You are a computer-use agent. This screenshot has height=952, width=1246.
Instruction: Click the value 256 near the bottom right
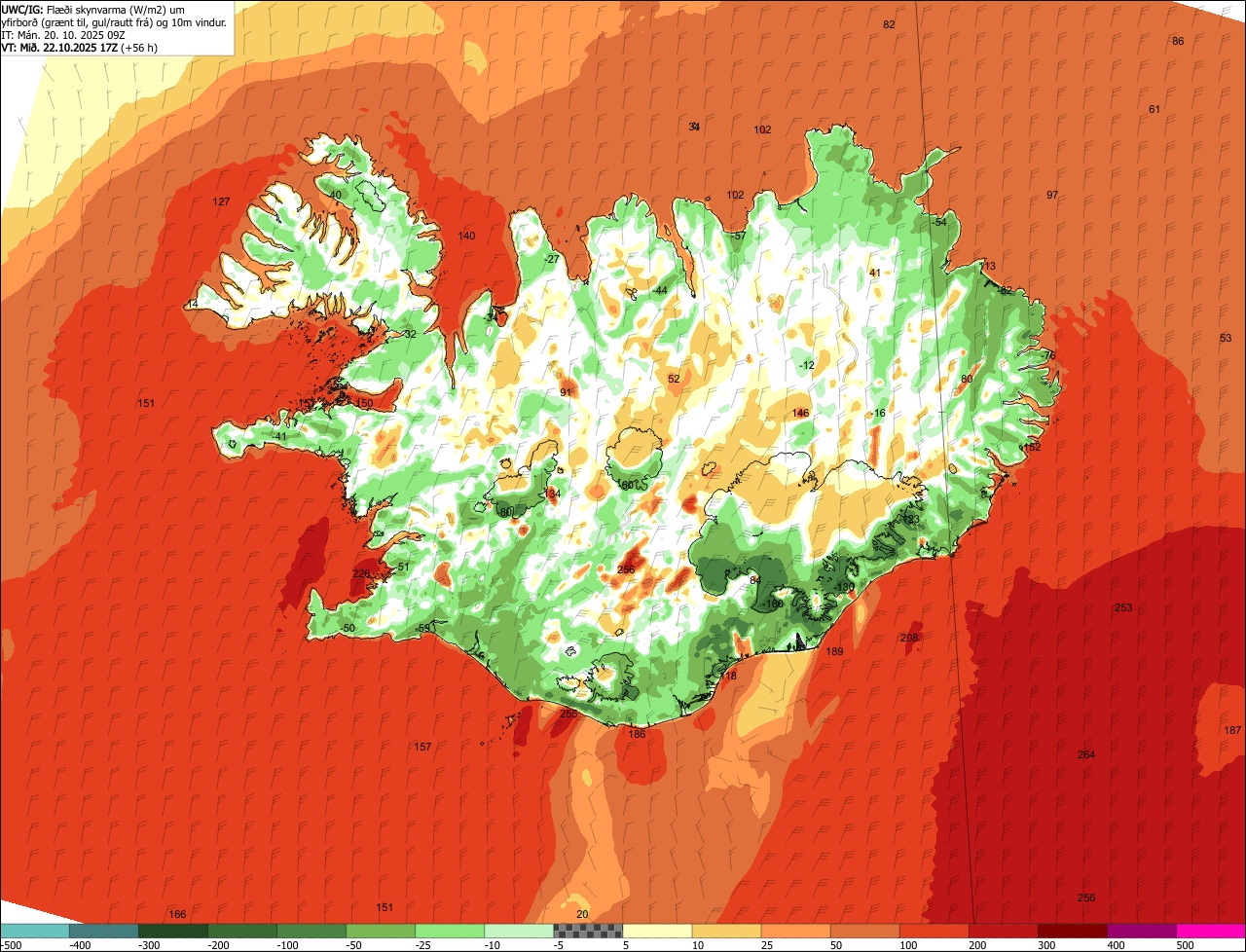pos(1086,897)
